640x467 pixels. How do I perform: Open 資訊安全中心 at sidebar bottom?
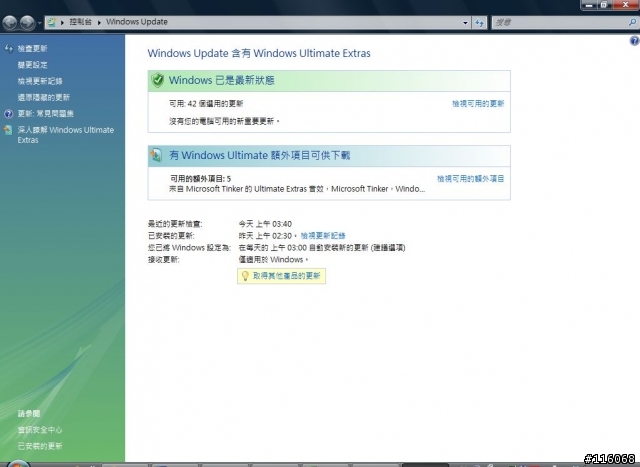click(40, 430)
